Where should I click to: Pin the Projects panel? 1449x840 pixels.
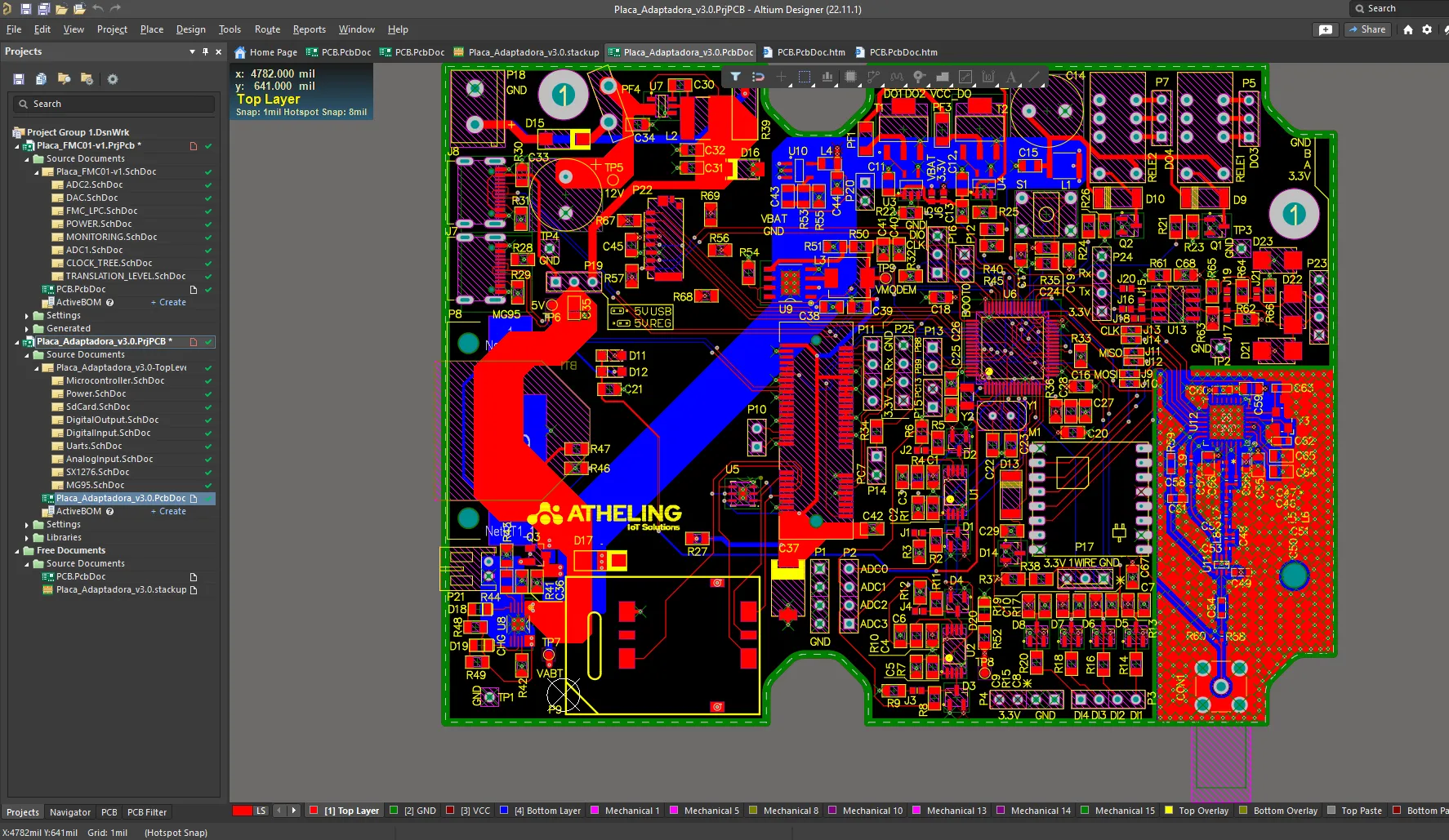click(x=206, y=51)
